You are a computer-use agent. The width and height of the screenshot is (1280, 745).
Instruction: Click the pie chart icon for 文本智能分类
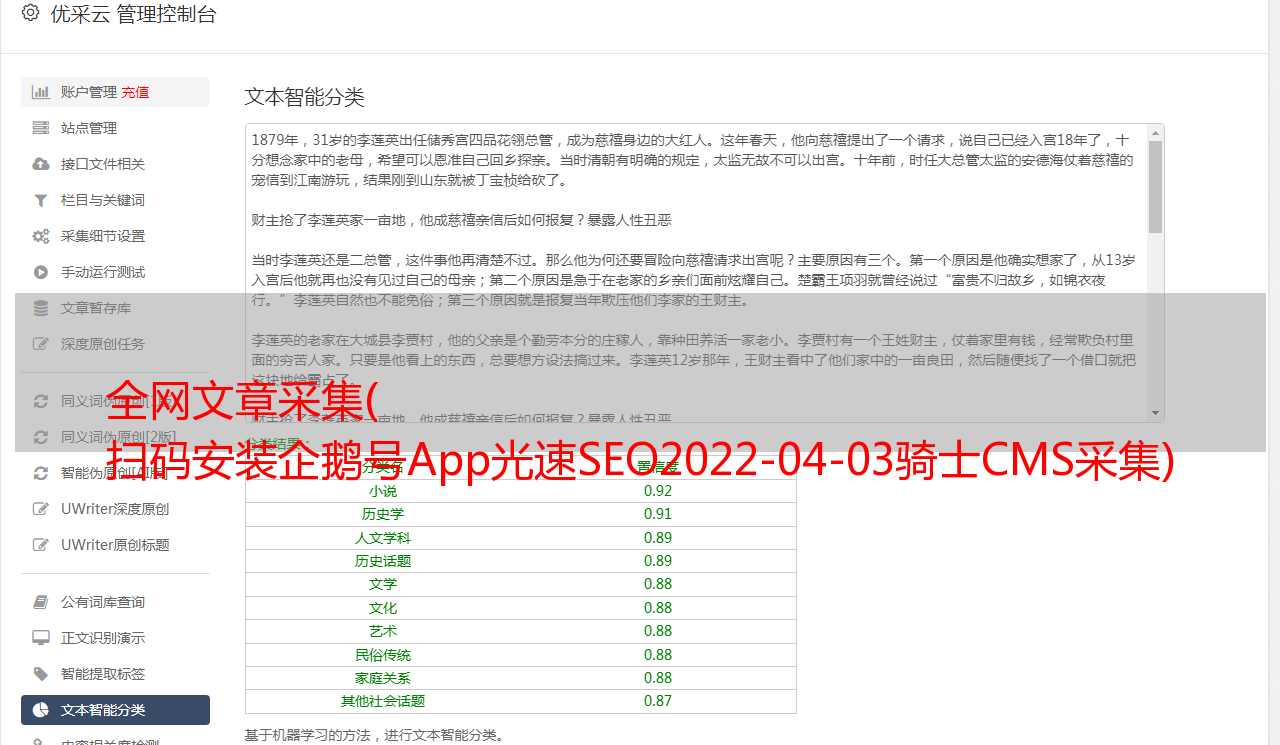41,710
